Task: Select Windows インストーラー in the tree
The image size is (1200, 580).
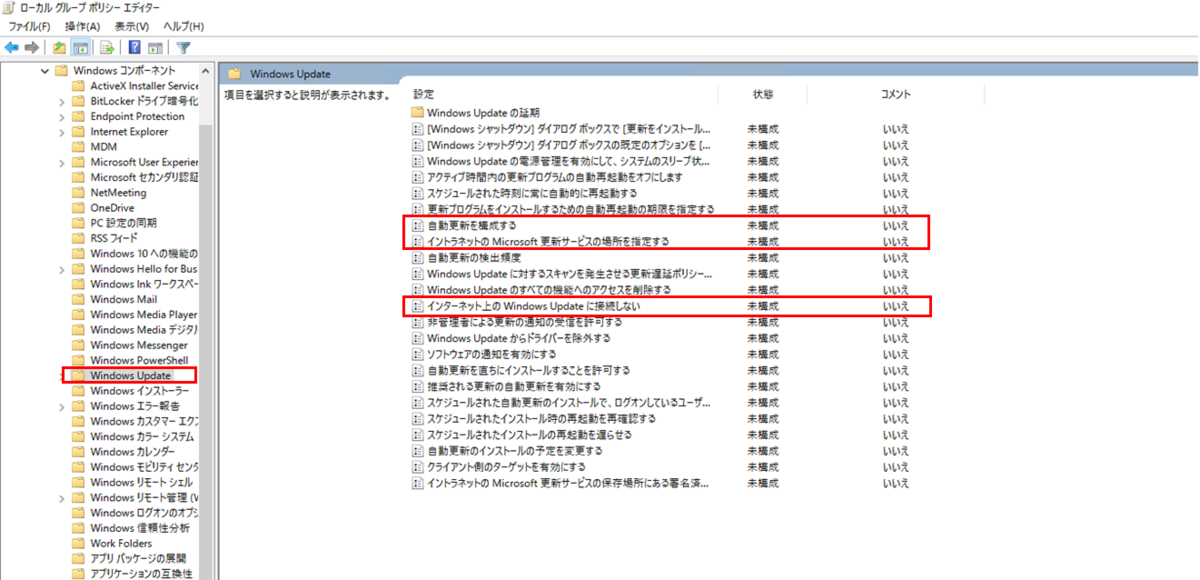Action: coord(138,390)
